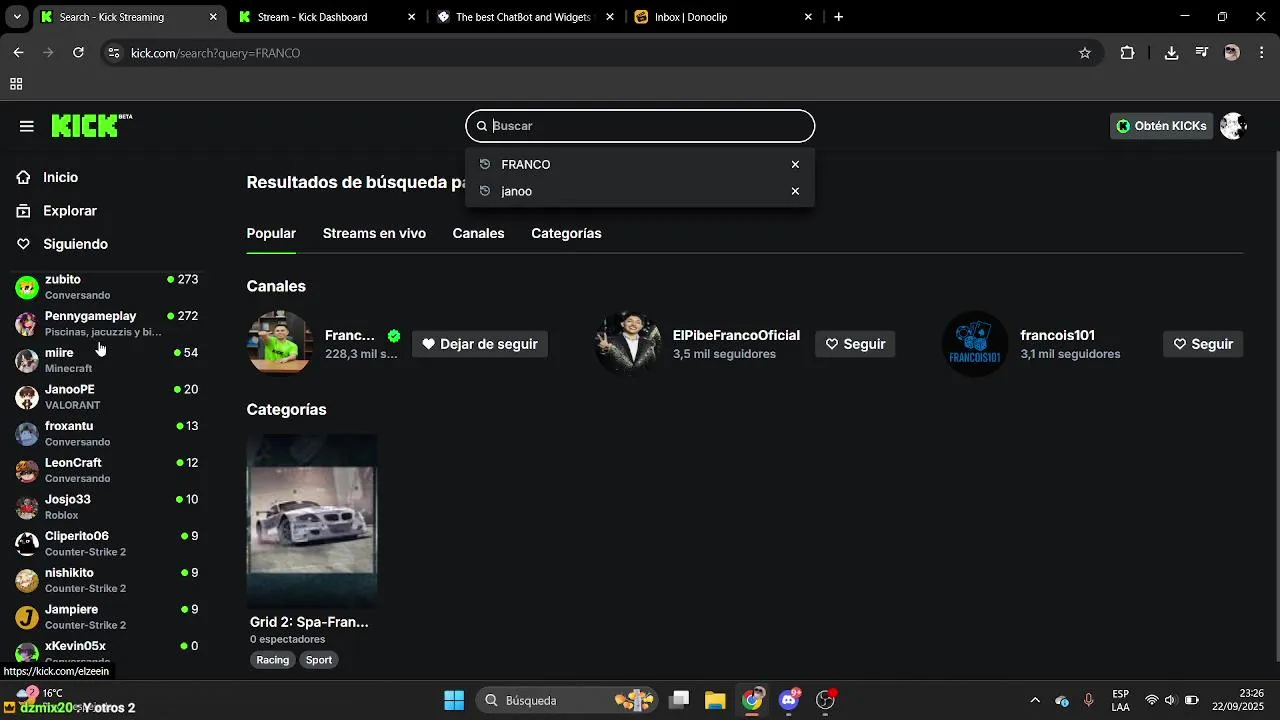
Task: Open zubito channel in sidebar
Action: tap(107, 287)
